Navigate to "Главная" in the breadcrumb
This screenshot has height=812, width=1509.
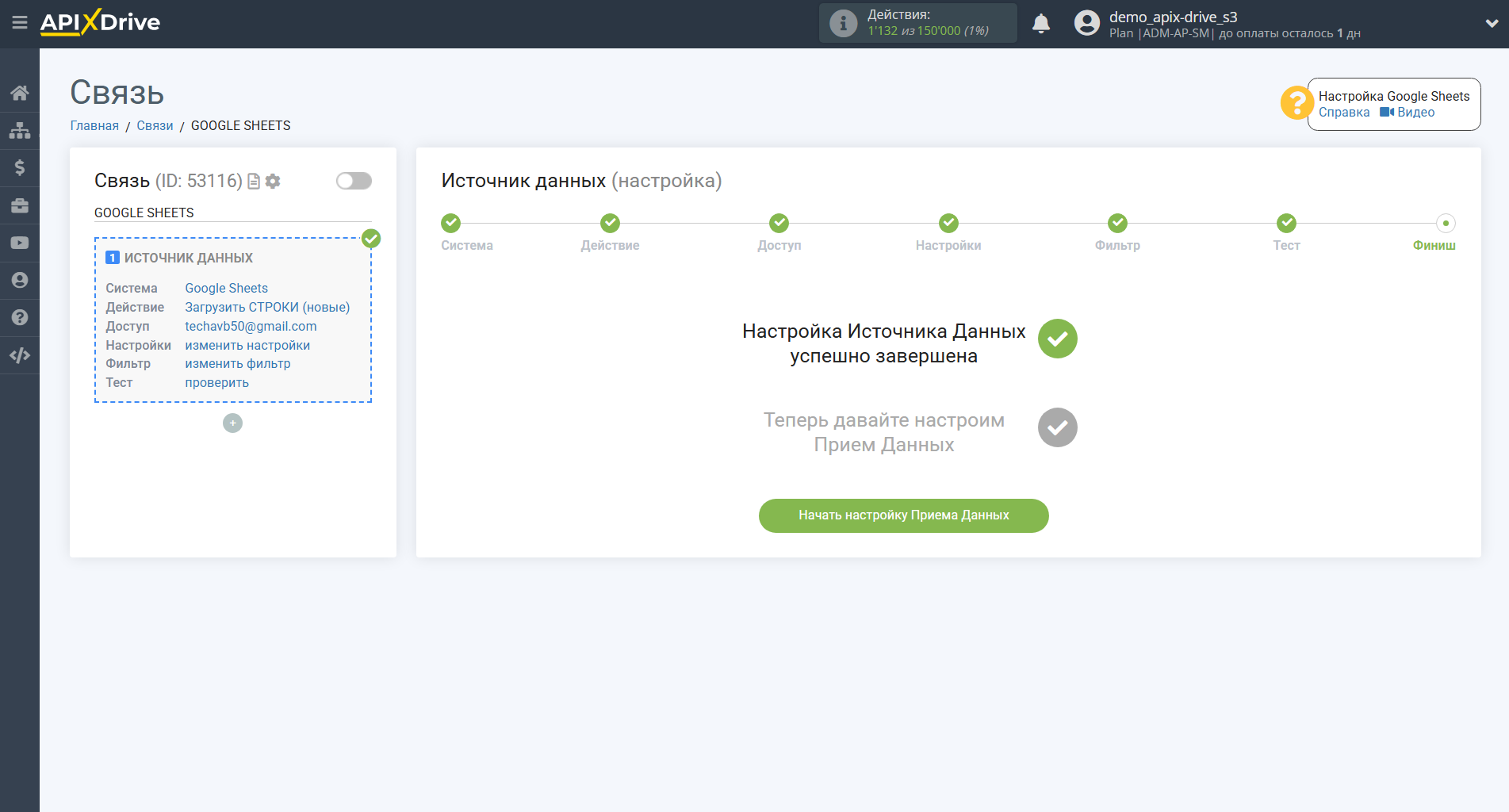(94, 125)
